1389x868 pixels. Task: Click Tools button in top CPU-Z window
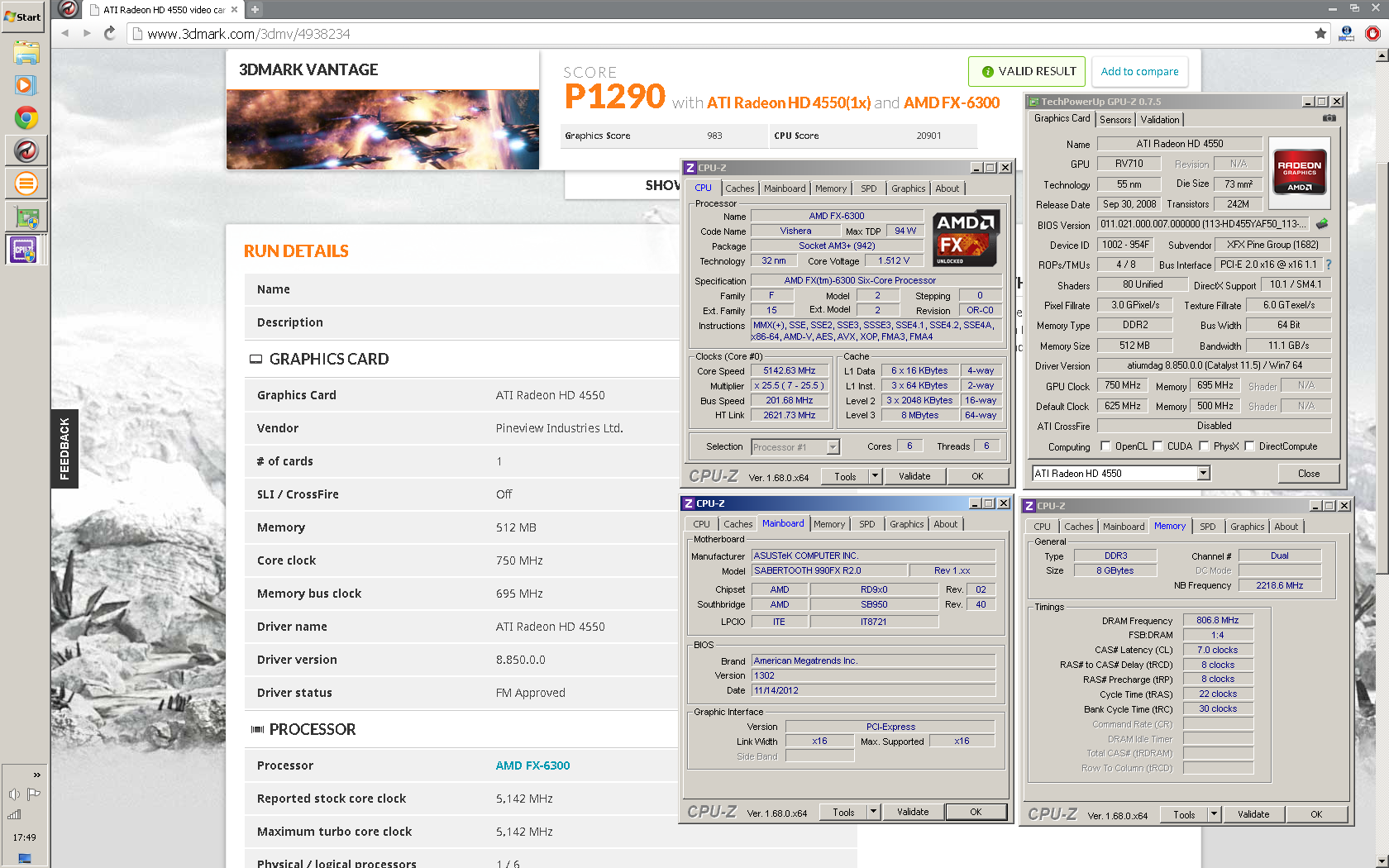click(x=845, y=476)
